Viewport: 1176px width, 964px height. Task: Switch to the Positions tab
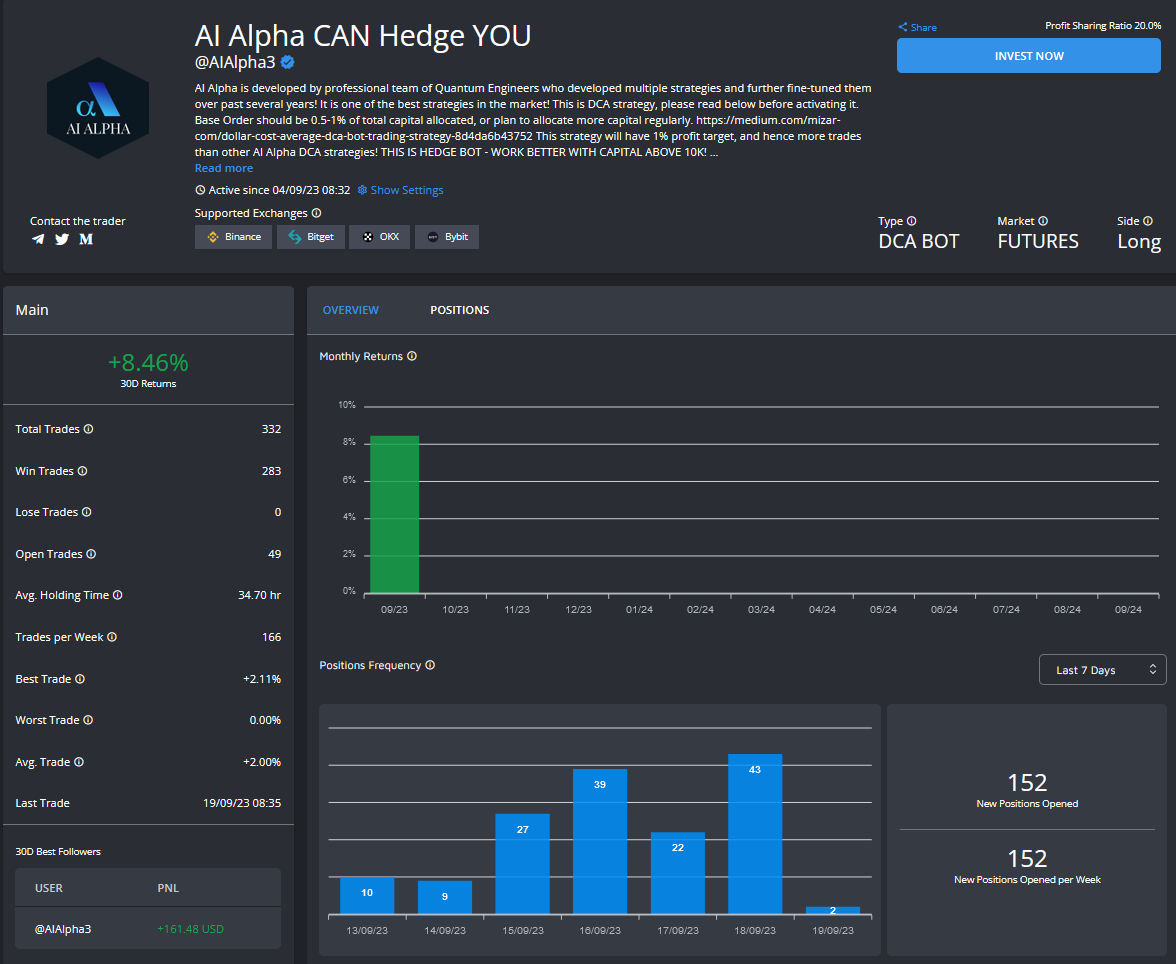coord(459,310)
